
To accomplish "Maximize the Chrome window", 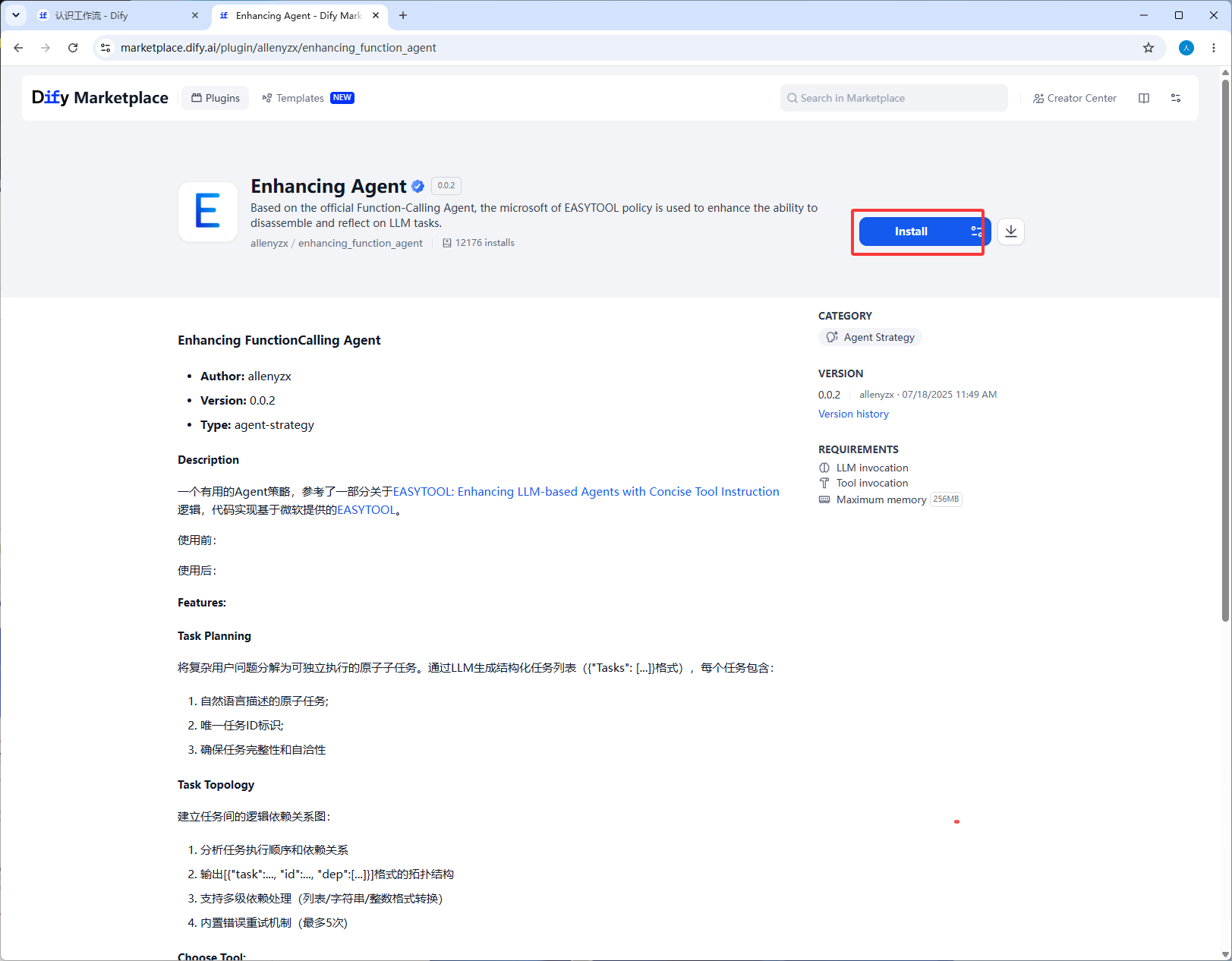I will pyautogui.click(x=1179, y=15).
